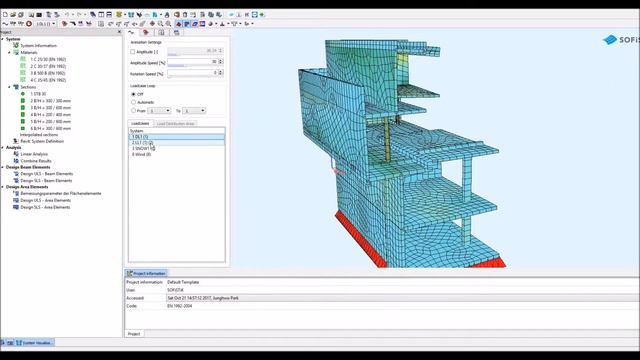Select material 4 C 35/45 (EN 1992)

(x=48, y=80)
